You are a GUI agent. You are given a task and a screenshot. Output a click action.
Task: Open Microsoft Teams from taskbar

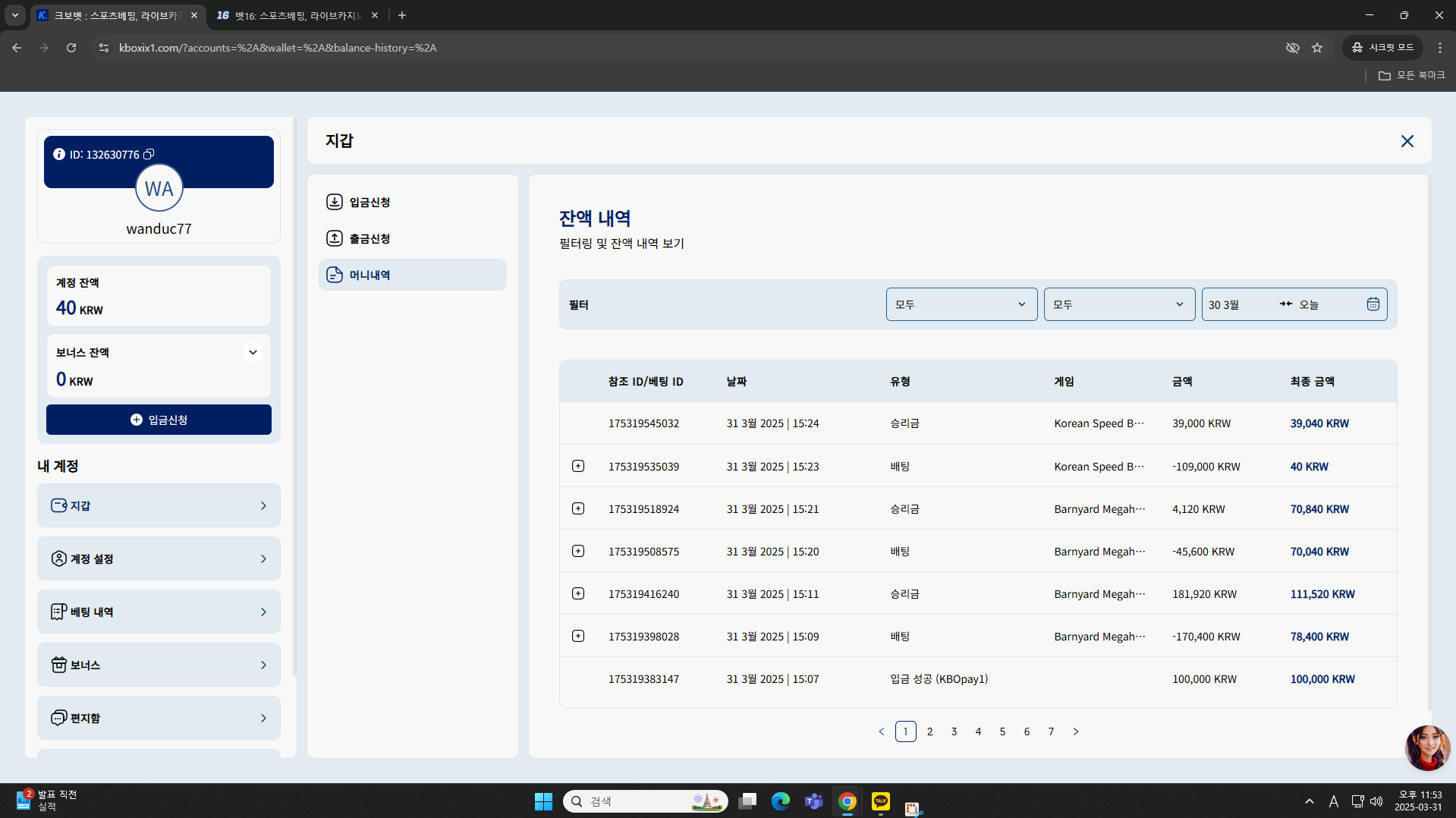coord(813,801)
